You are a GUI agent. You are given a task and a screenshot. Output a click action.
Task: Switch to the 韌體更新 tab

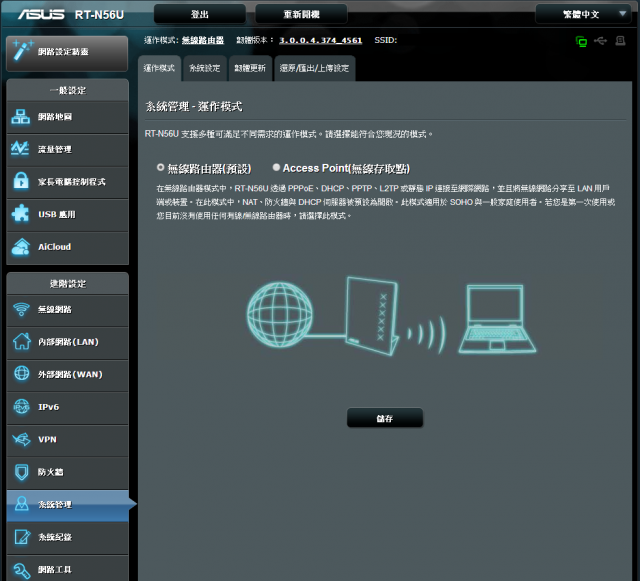click(x=250, y=68)
